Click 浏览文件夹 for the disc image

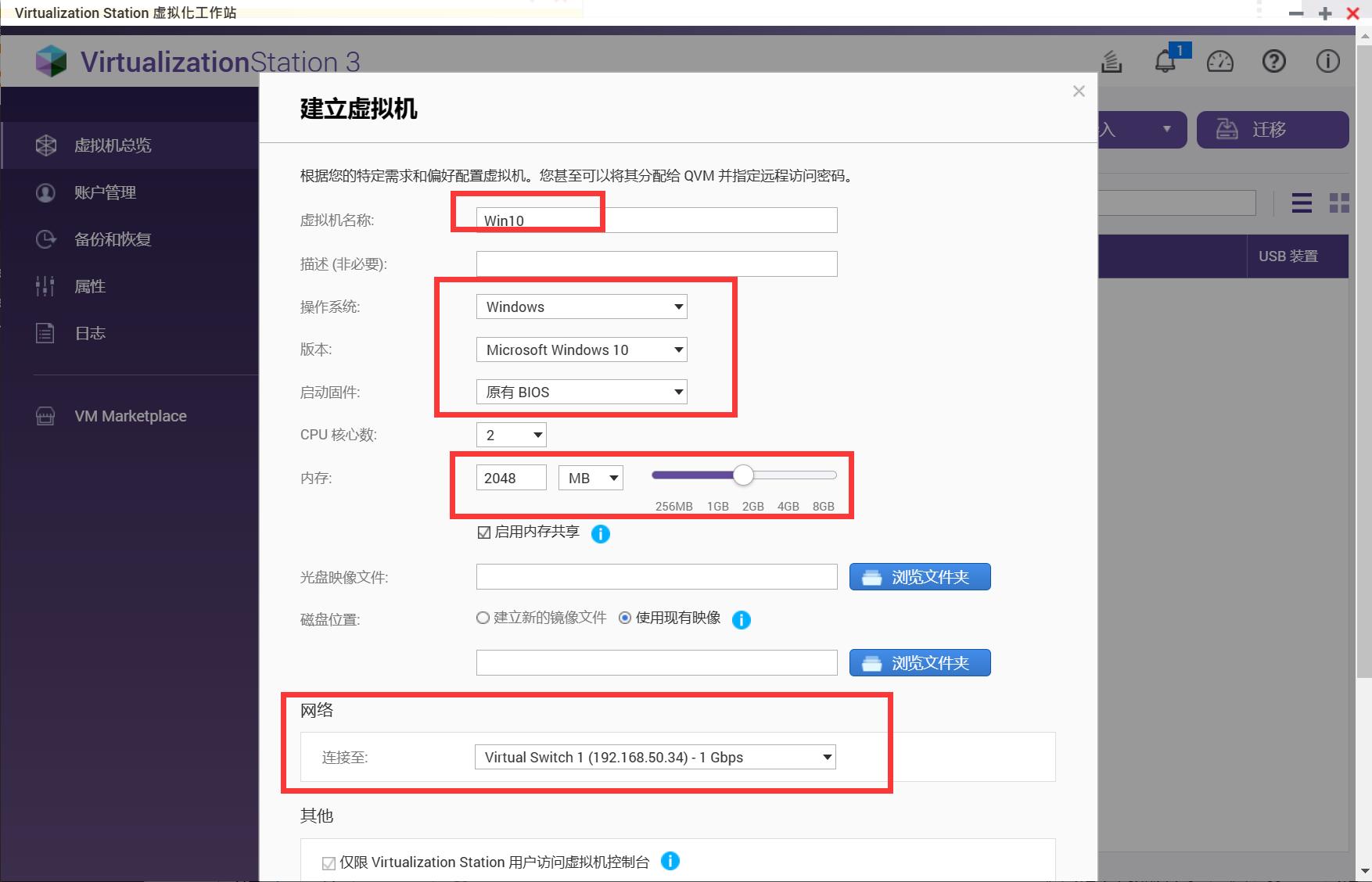[x=919, y=576]
